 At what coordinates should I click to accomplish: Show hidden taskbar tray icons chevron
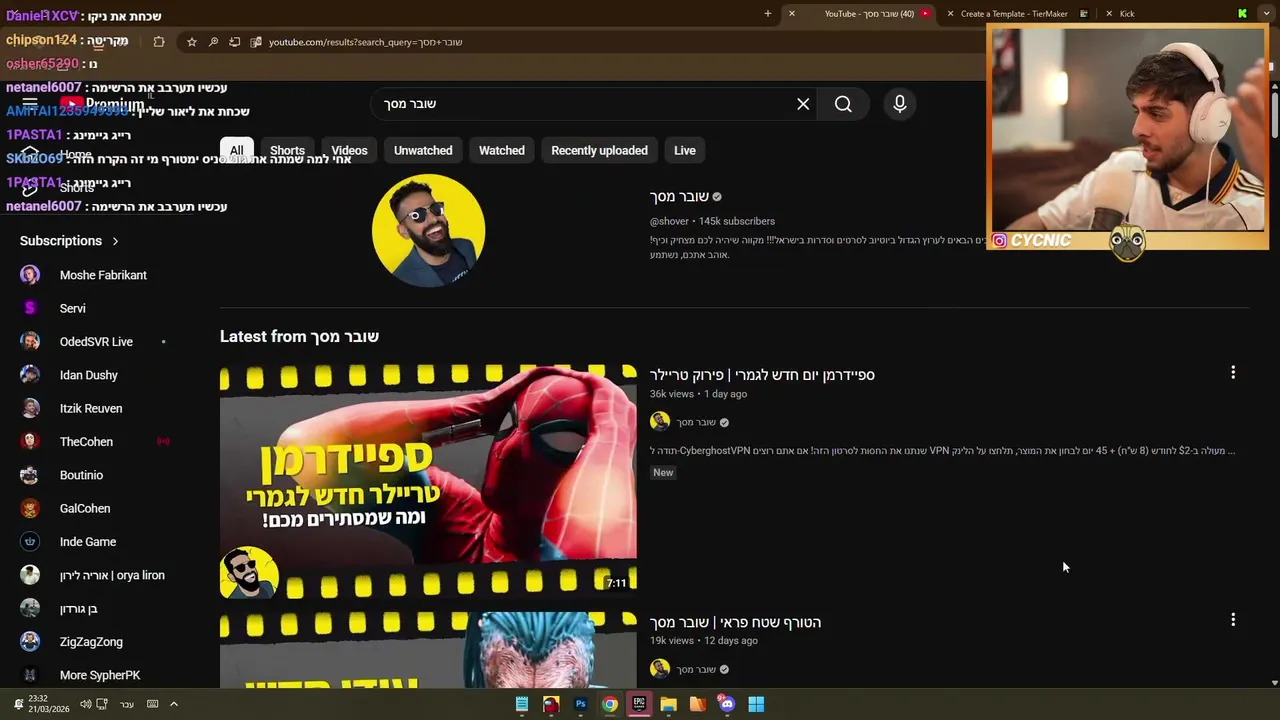tap(173, 704)
